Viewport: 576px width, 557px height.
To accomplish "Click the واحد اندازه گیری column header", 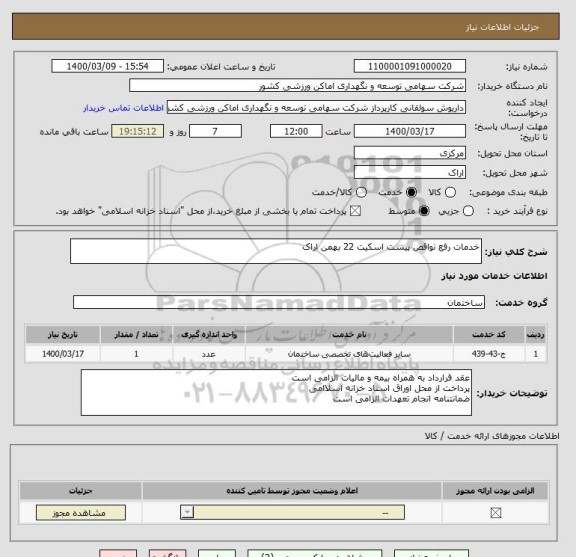I will pos(209,335).
